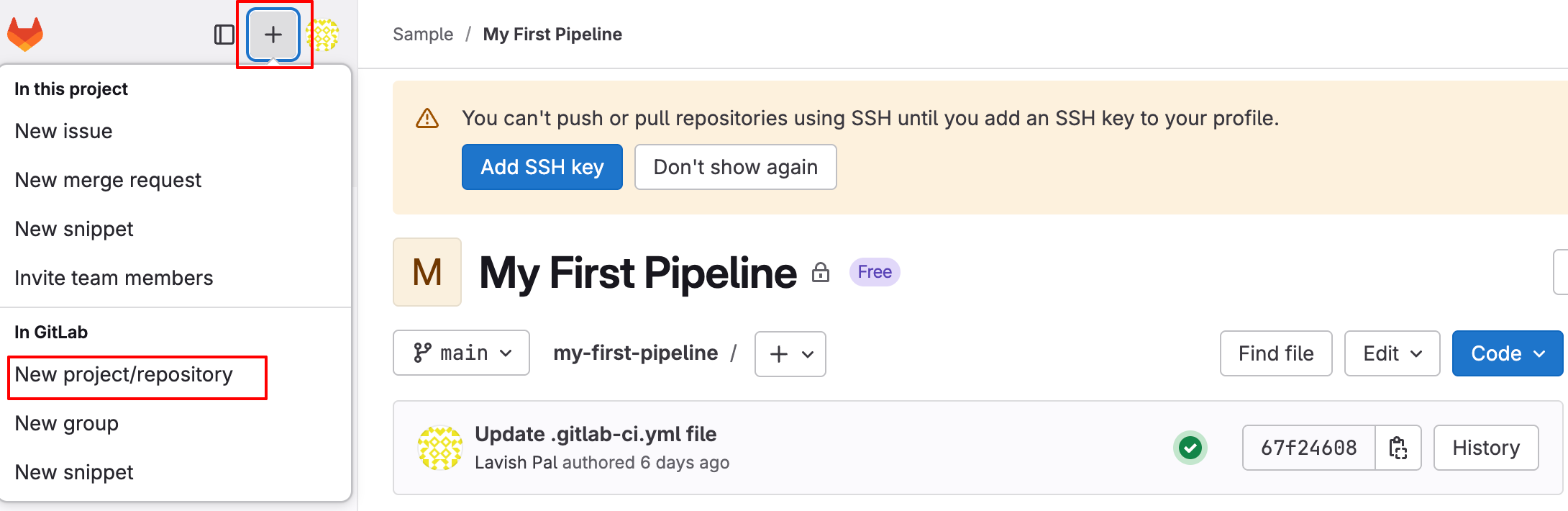Open the Find file page

click(x=1275, y=353)
